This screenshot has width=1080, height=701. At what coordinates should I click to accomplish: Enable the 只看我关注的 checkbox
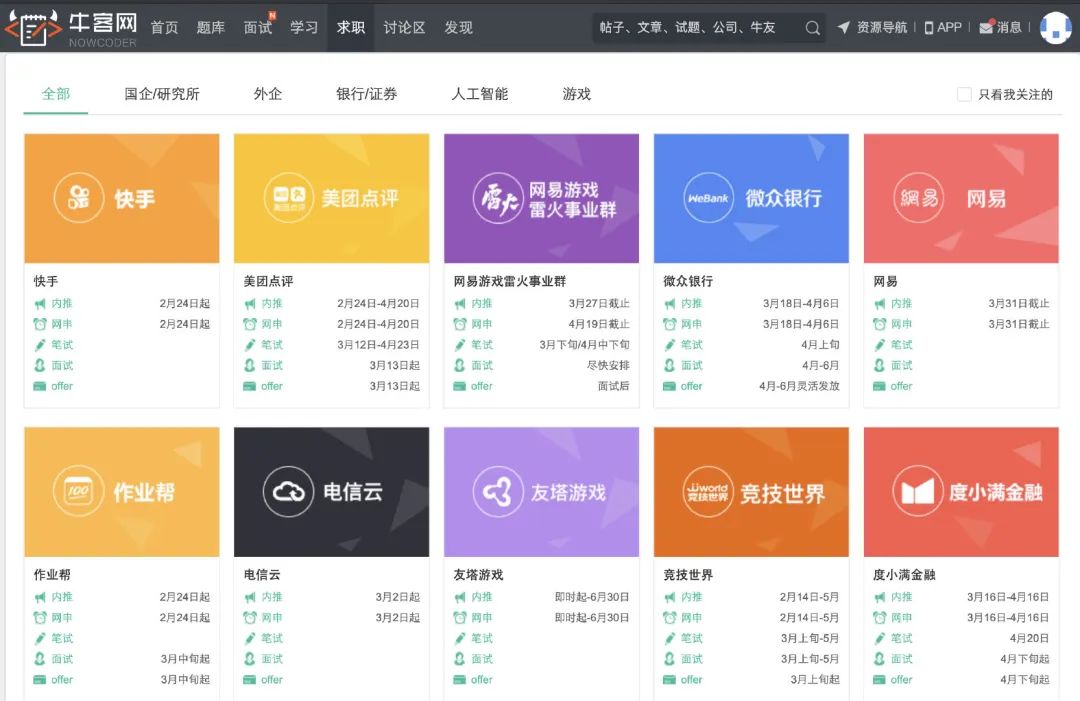[x=964, y=94]
